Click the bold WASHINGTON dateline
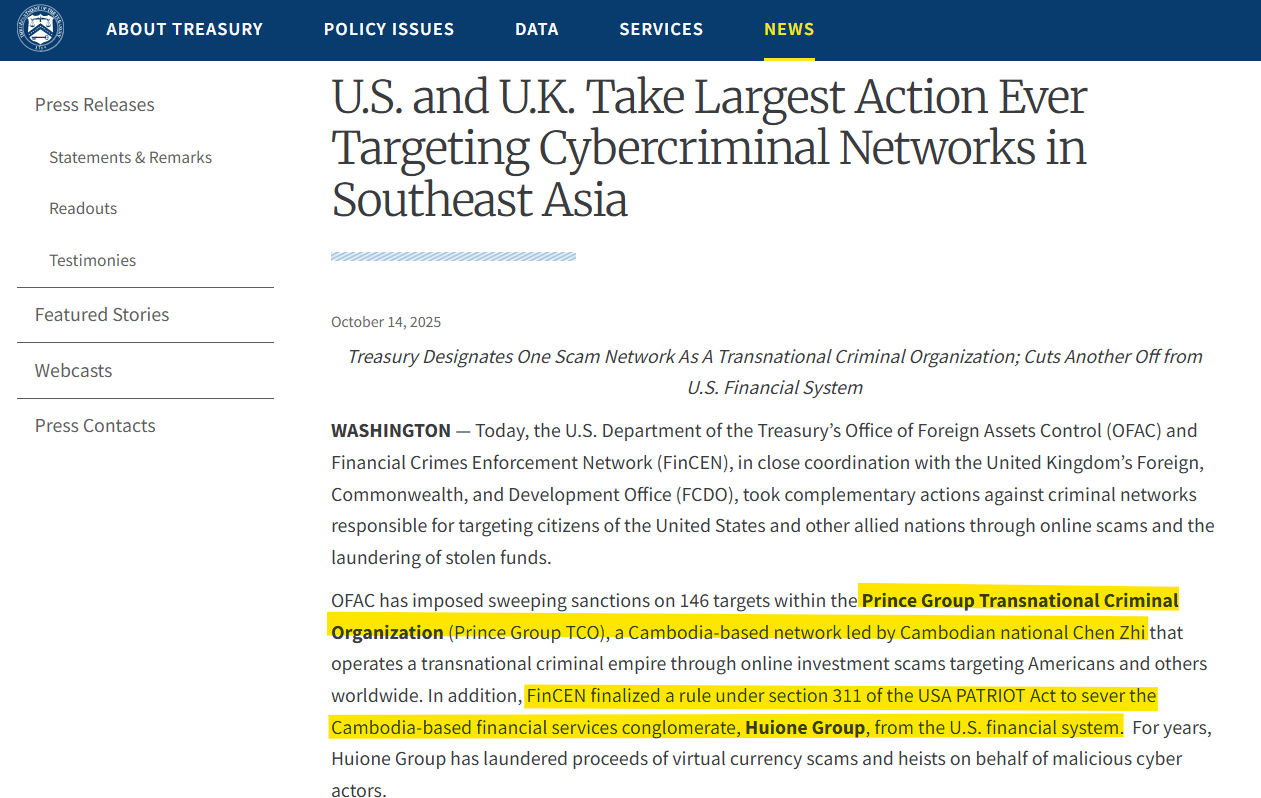The height and width of the screenshot is (798, 1261). [x=391, y=430]
